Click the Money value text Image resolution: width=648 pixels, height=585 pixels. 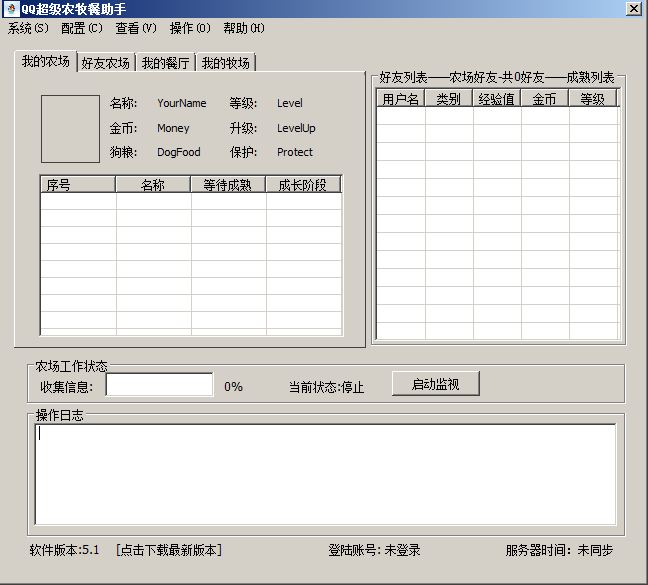point(173,128)
